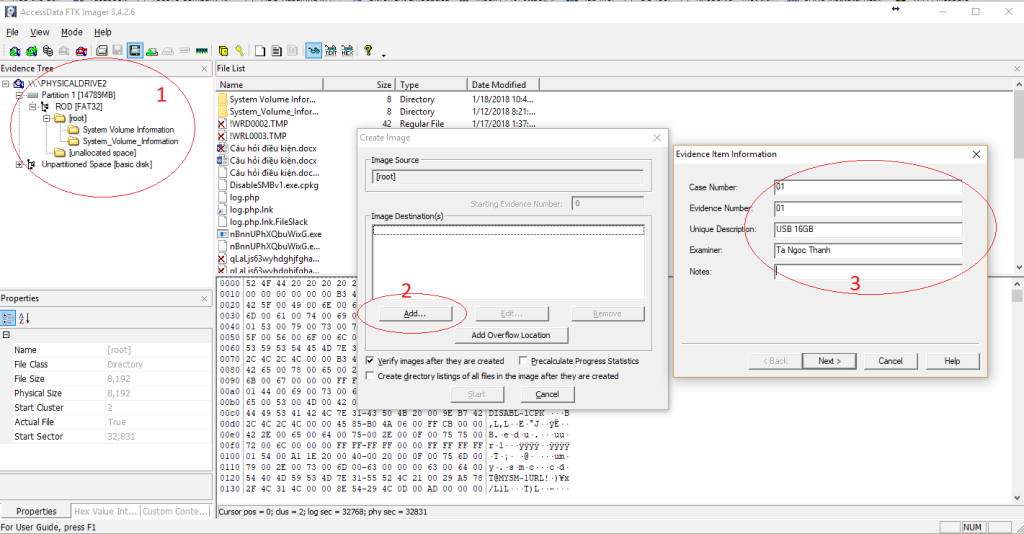This screenshot has width=1024, height=534.
Task: Open the Image Mounting toolbar icon
Action: [x=48, y=50]
